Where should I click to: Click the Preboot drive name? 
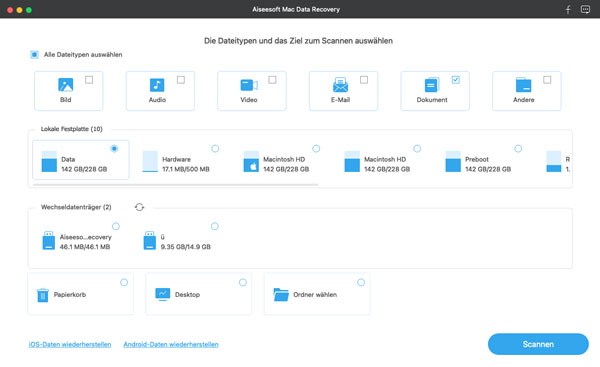tap(477, 159)
